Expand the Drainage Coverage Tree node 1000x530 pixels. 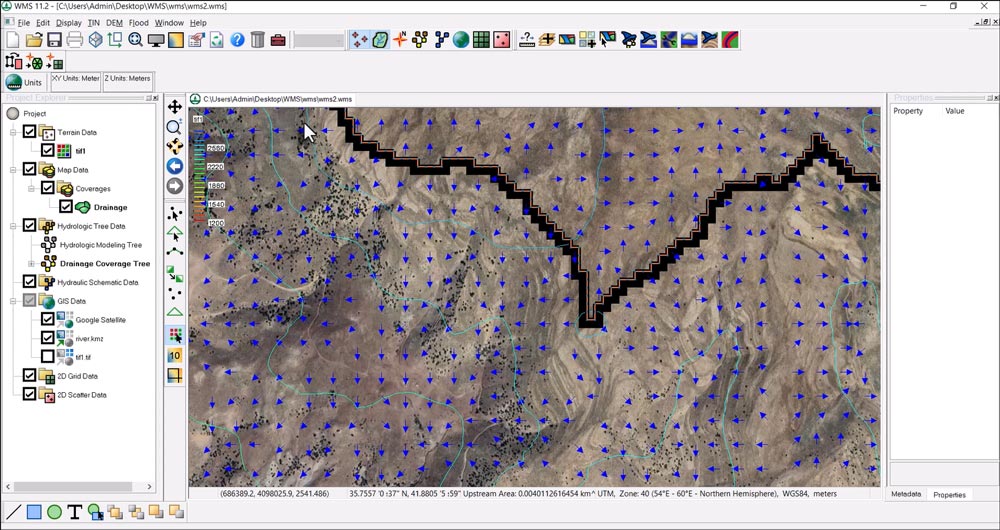[31, 264]
